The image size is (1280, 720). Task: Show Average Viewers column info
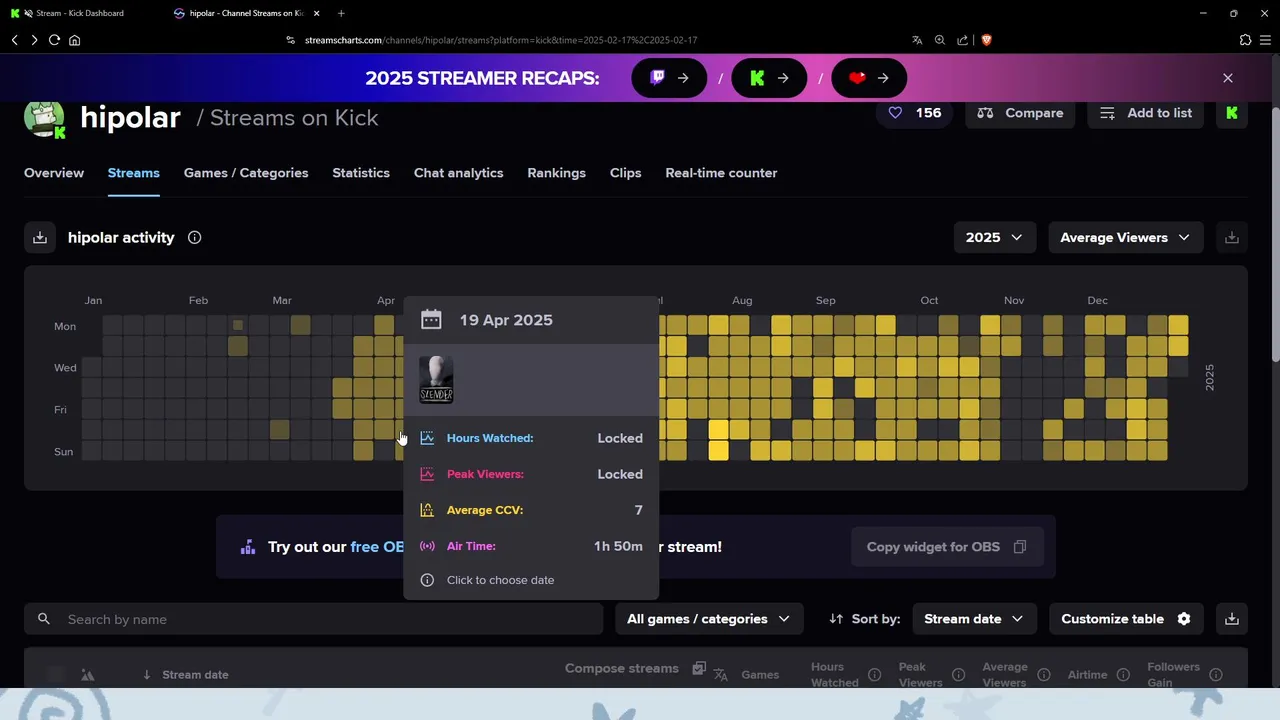pyautogui.click(x=1043, y=675)
